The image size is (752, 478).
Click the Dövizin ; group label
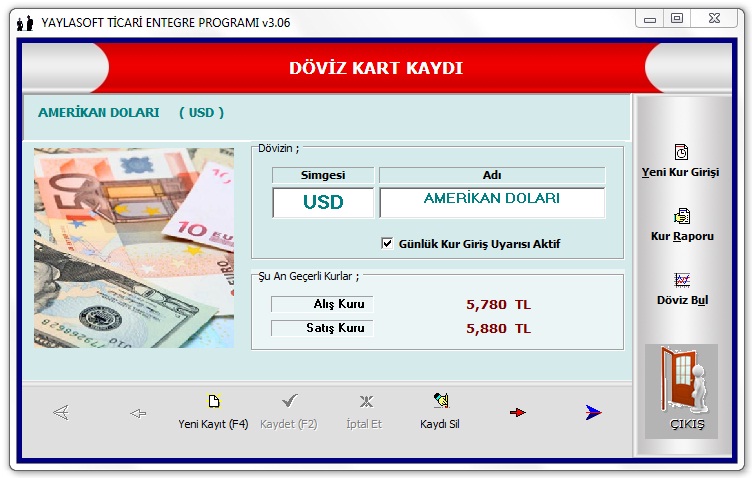pyautogui.click(x=278, y=149)
